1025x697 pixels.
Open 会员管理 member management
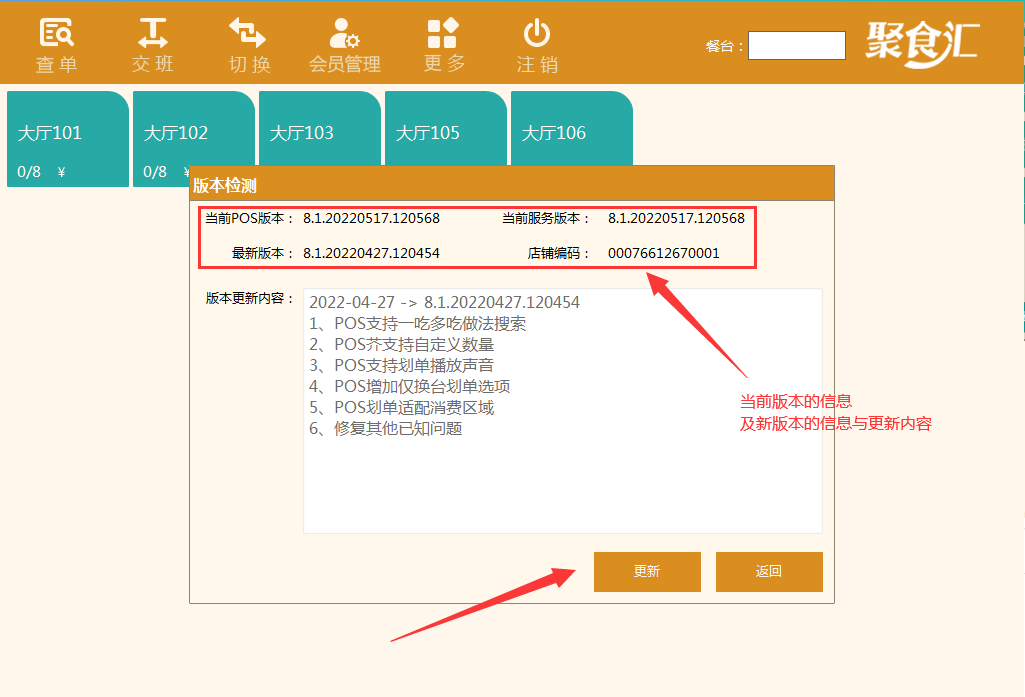(x=344, y=45)
